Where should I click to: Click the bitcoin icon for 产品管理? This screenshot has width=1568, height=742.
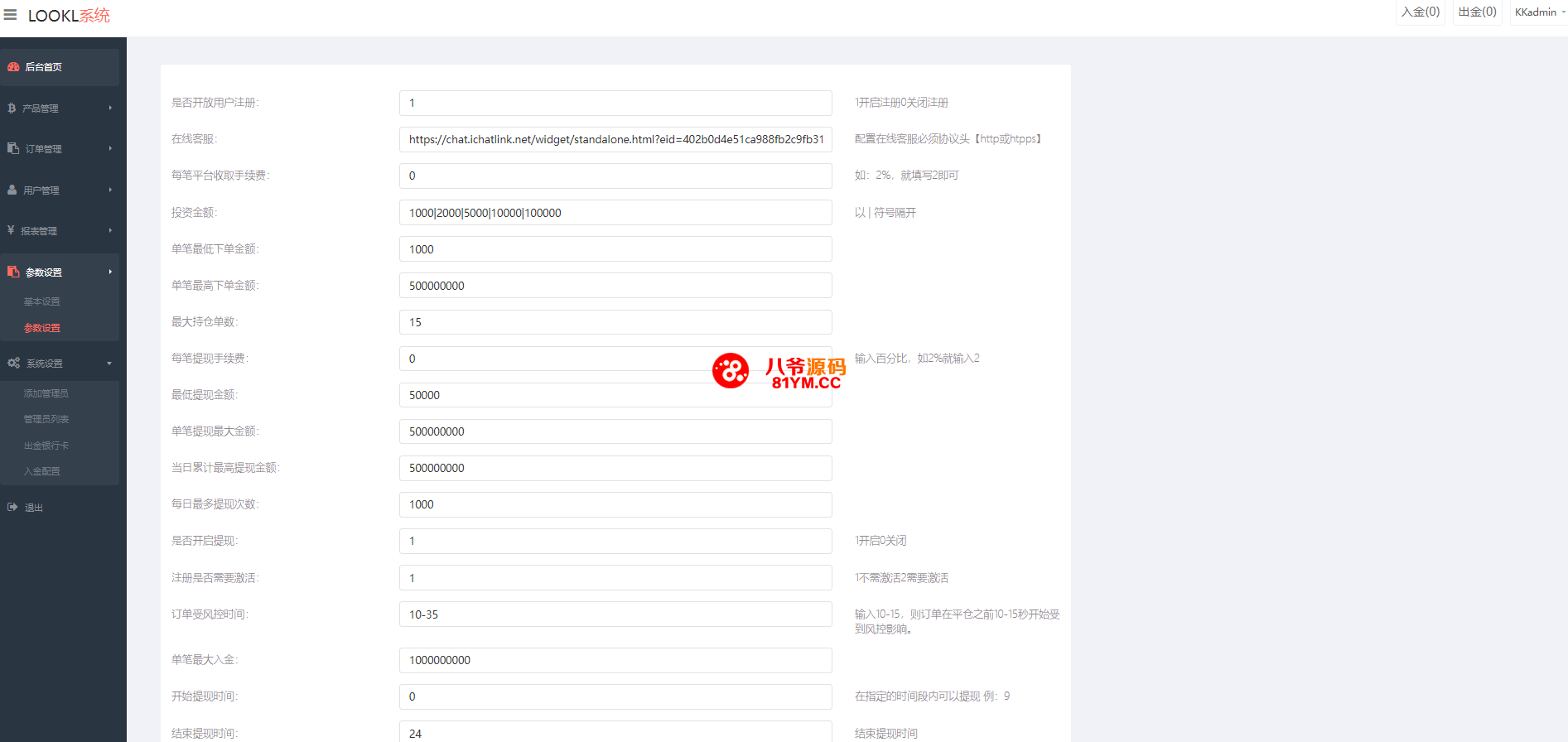[x=12, y=108]
